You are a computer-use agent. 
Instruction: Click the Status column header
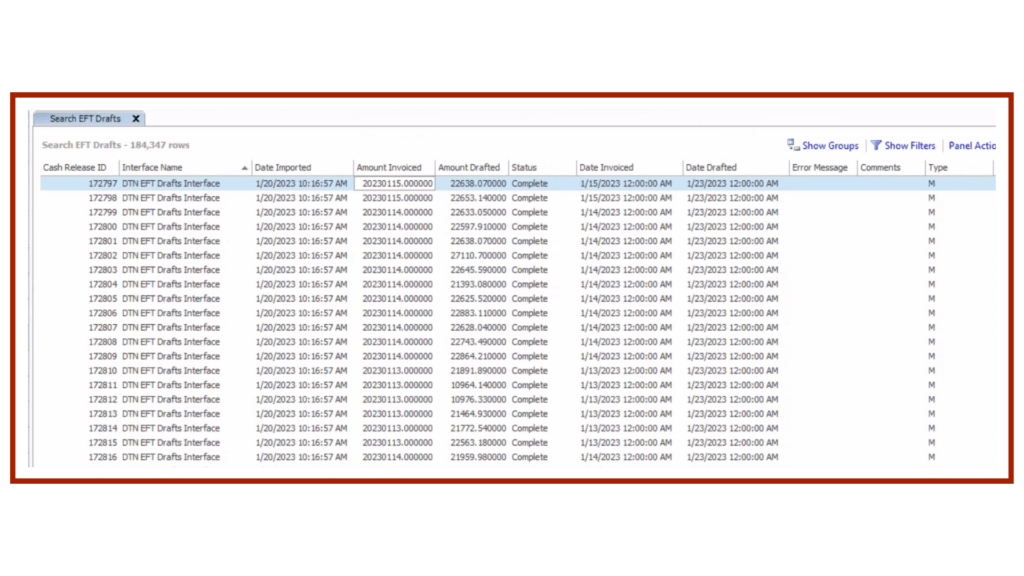coord(524,168)
